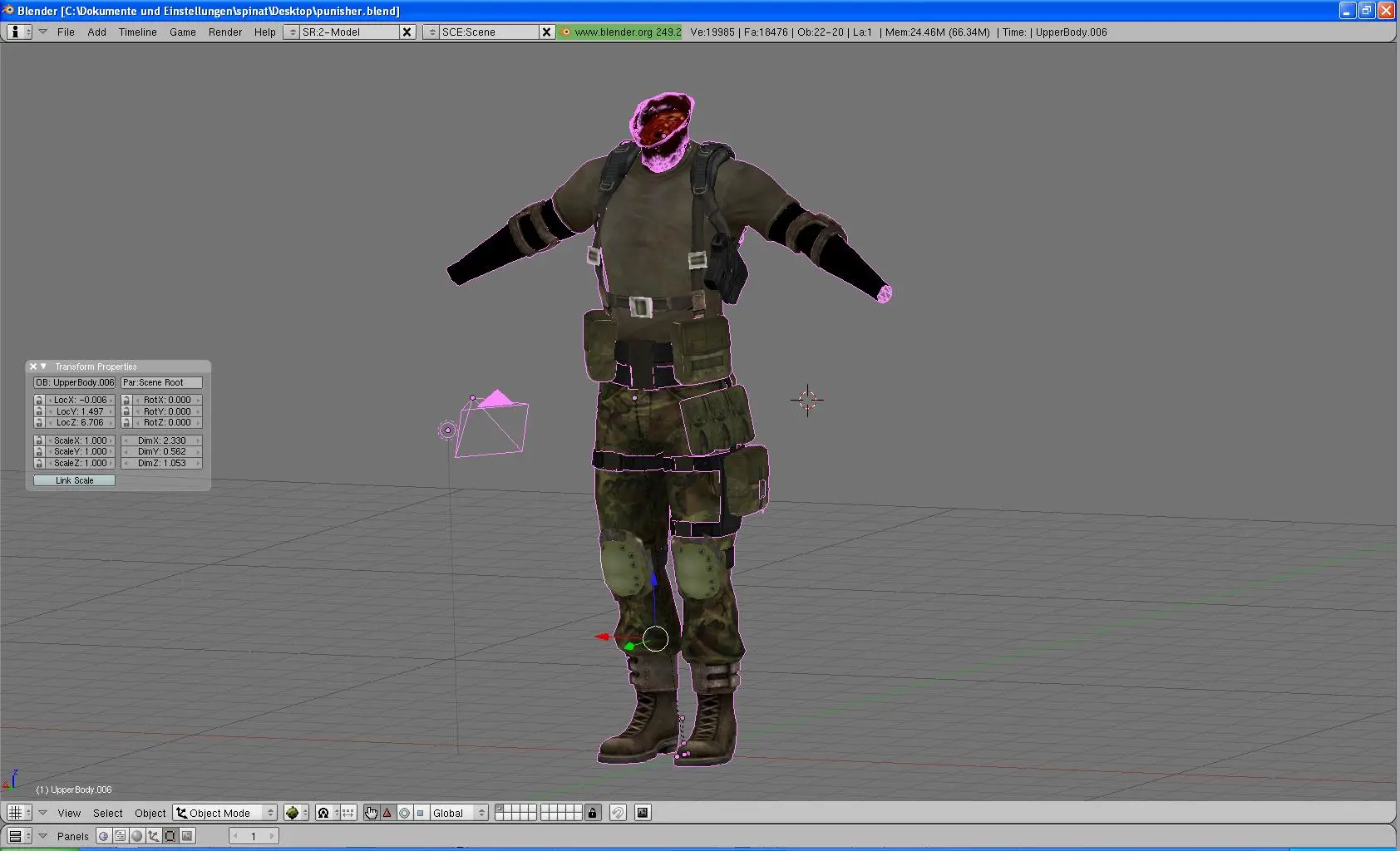Switch to Script context icon
Viewport: 1400px width, 851px height.
[x=121, y=836]
